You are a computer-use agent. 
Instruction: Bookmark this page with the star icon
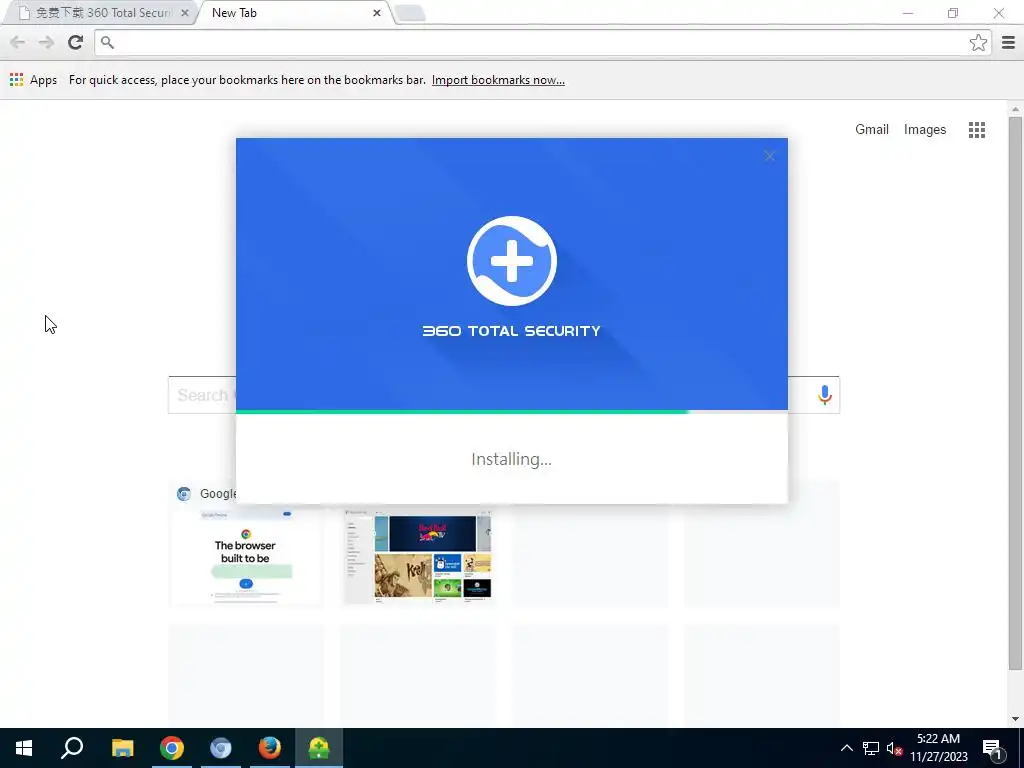point(978,42)
